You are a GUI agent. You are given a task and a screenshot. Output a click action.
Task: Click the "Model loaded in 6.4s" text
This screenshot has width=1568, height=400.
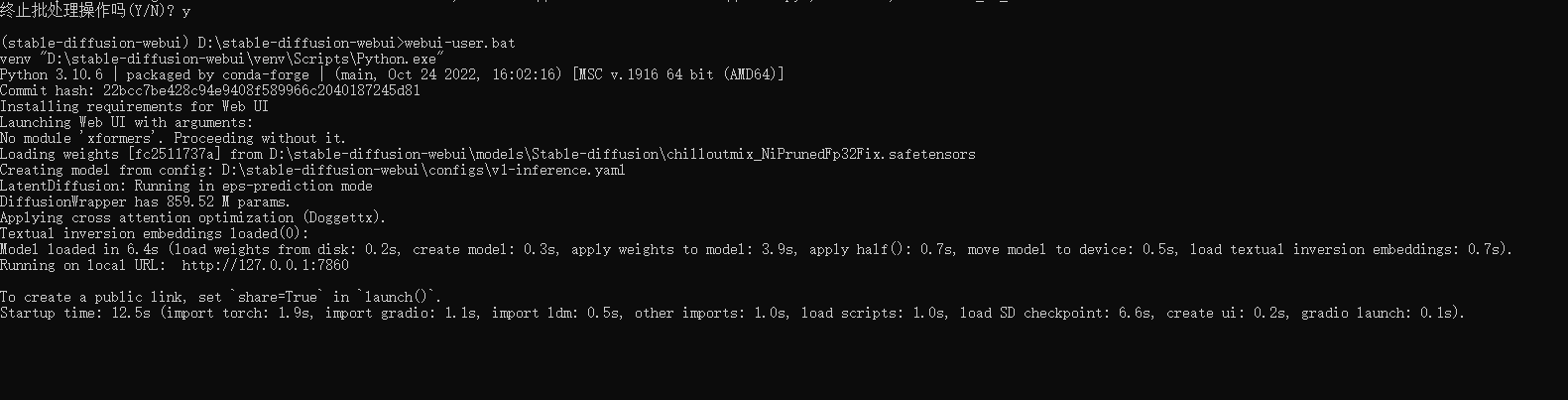pyautogui.click(x=79, y=249)
